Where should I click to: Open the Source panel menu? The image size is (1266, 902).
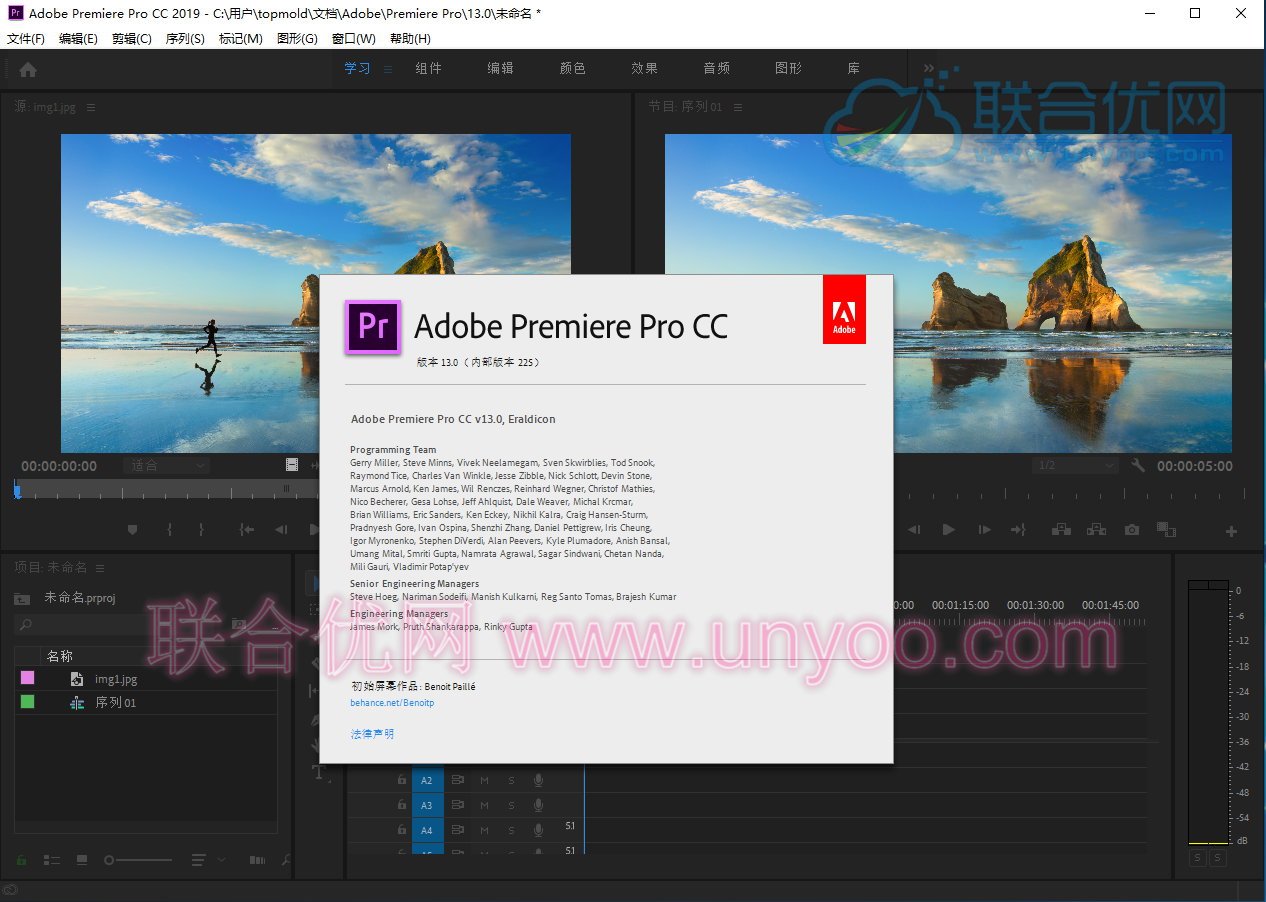[x=91, y=107]
